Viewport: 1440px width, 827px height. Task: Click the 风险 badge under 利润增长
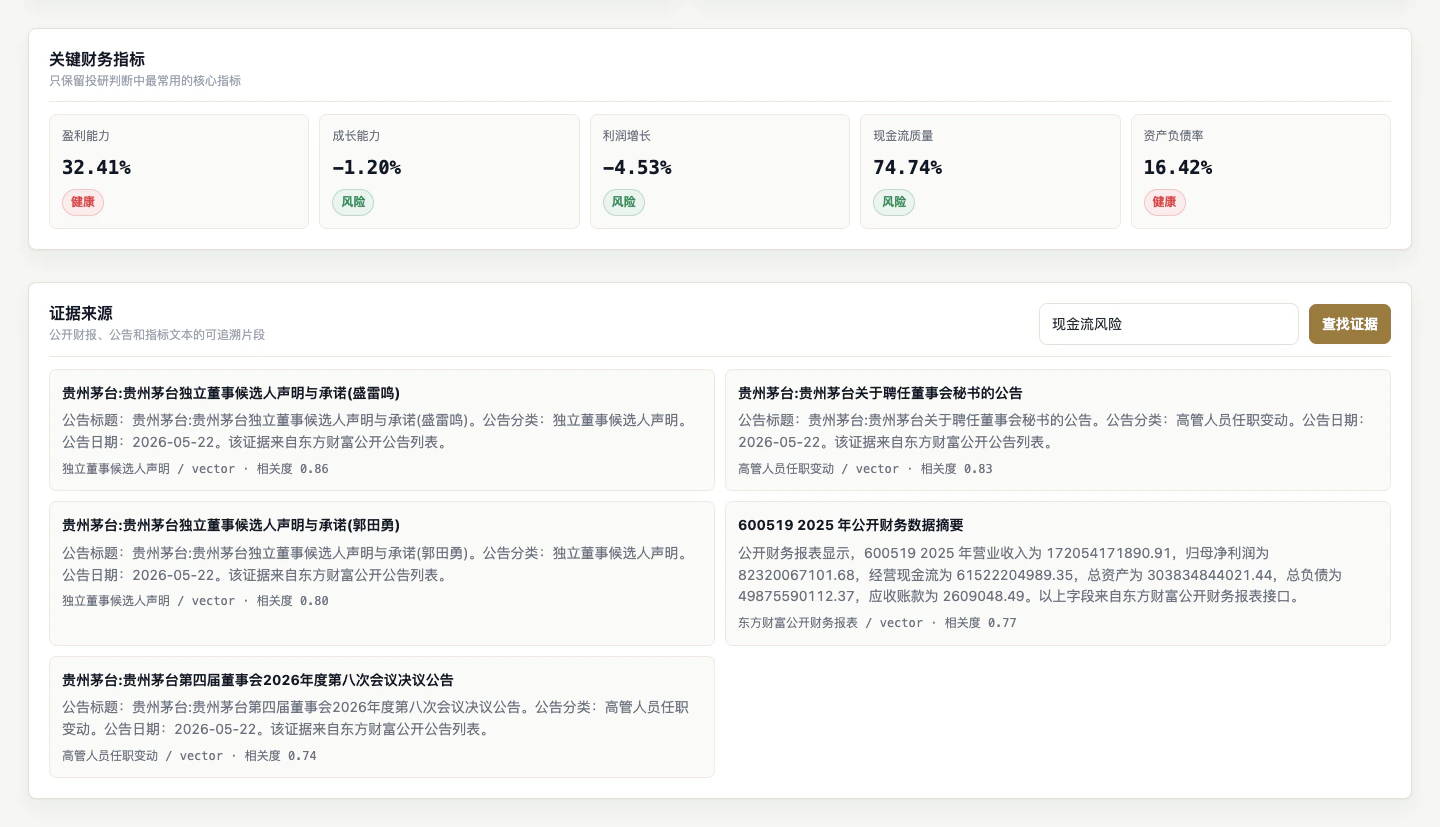[624, 202]
